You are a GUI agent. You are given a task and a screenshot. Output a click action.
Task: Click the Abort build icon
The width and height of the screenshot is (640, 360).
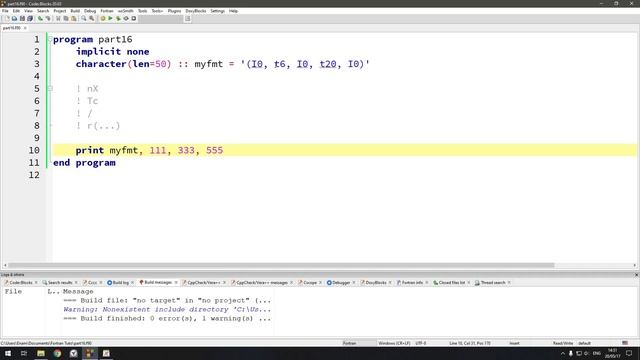(x=133, y=19)
